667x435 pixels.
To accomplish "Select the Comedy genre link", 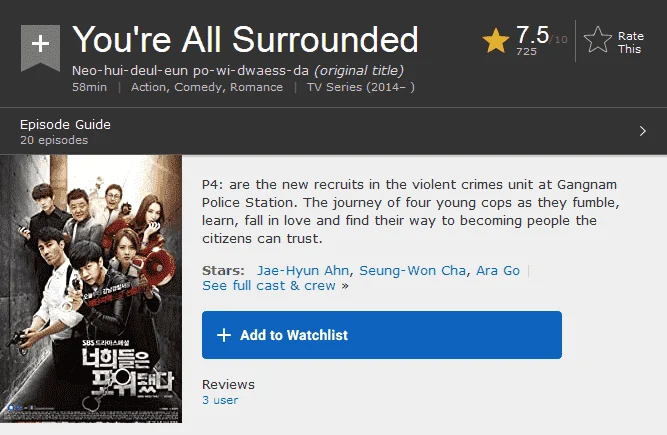I will [x=198, y=87].
